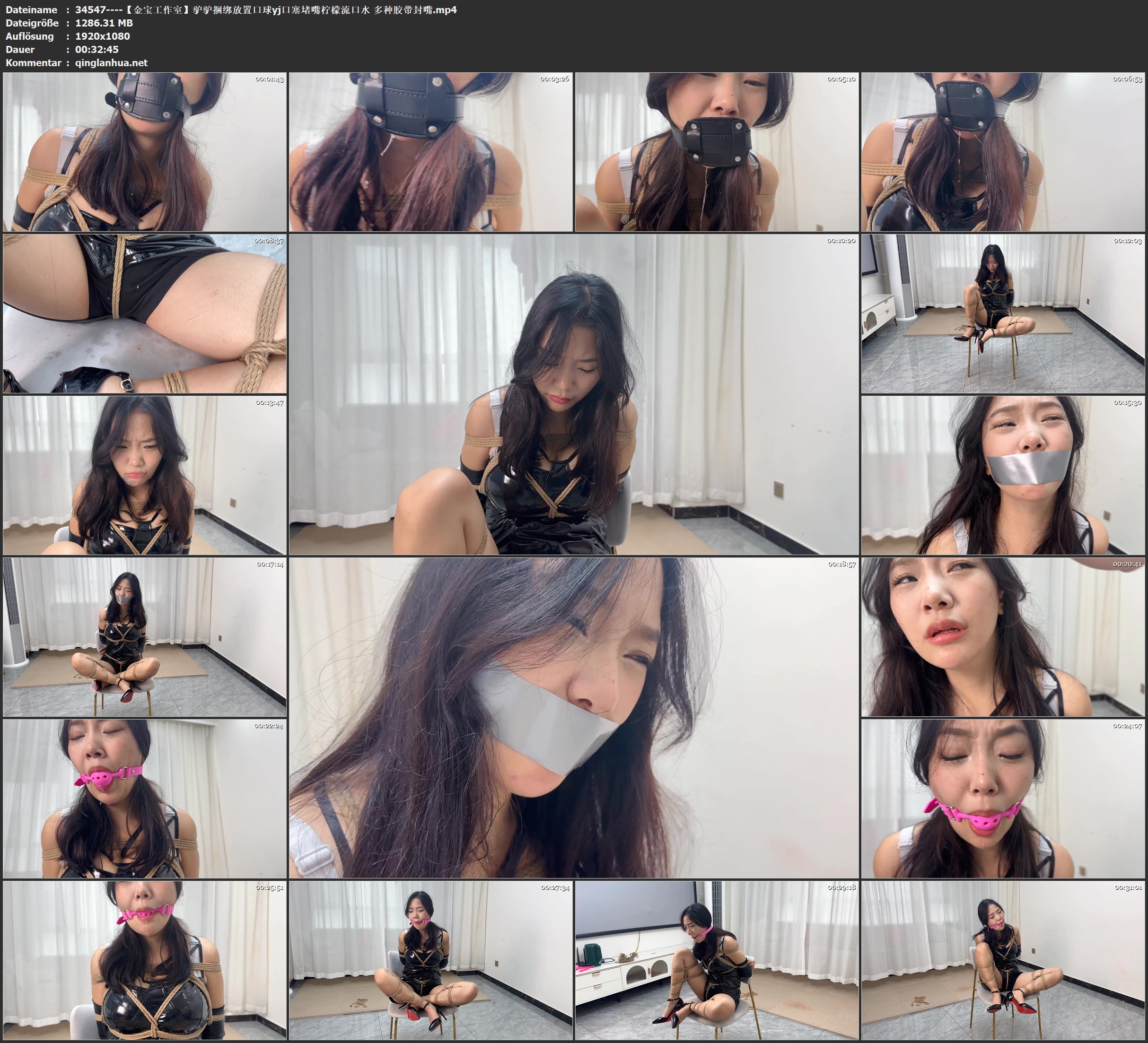Click the thumbnail timestamped 00:20:41

coord(1003,637)
